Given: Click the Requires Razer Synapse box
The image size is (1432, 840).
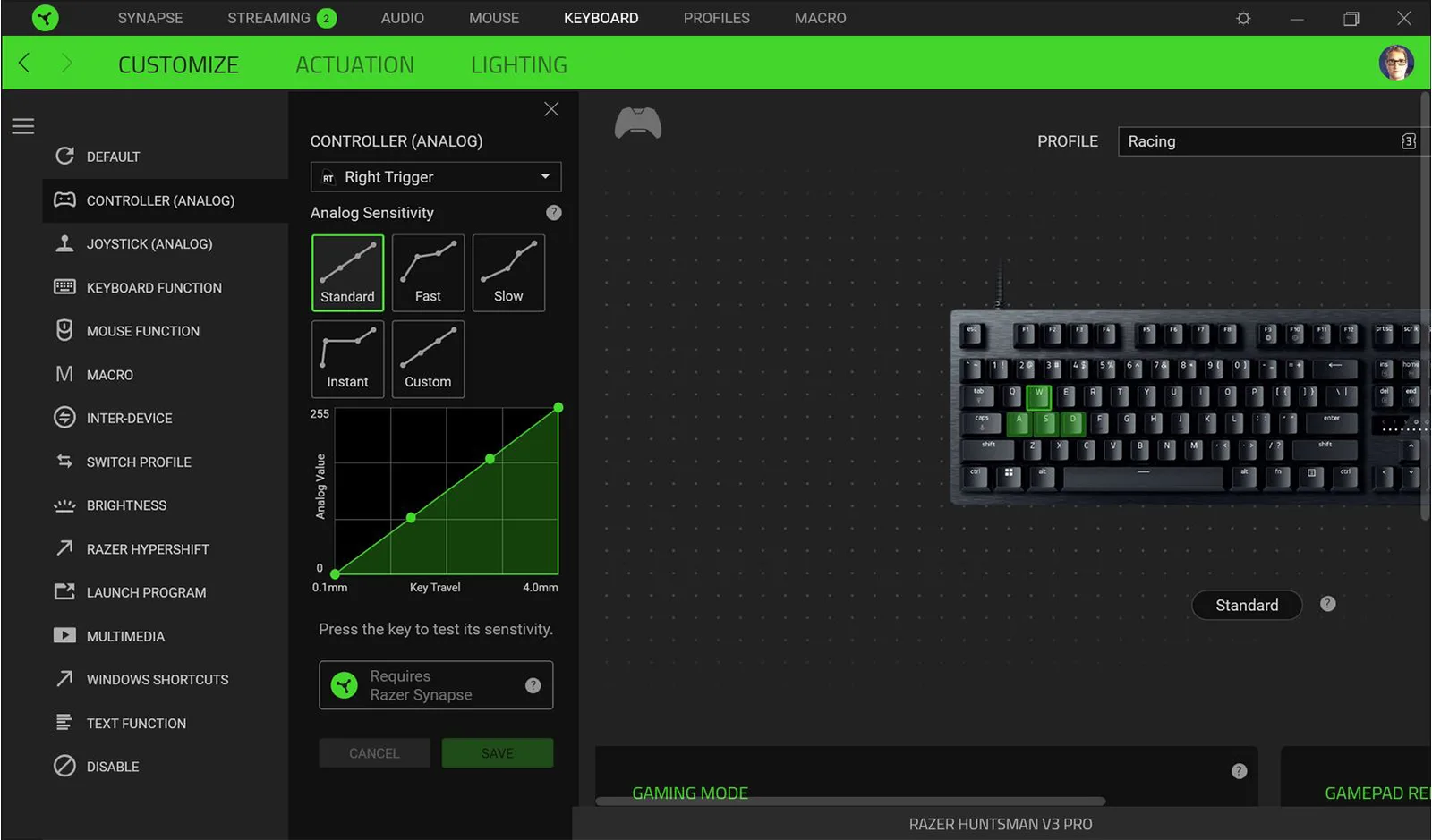Looking at the screenshot, I should 436,685.
